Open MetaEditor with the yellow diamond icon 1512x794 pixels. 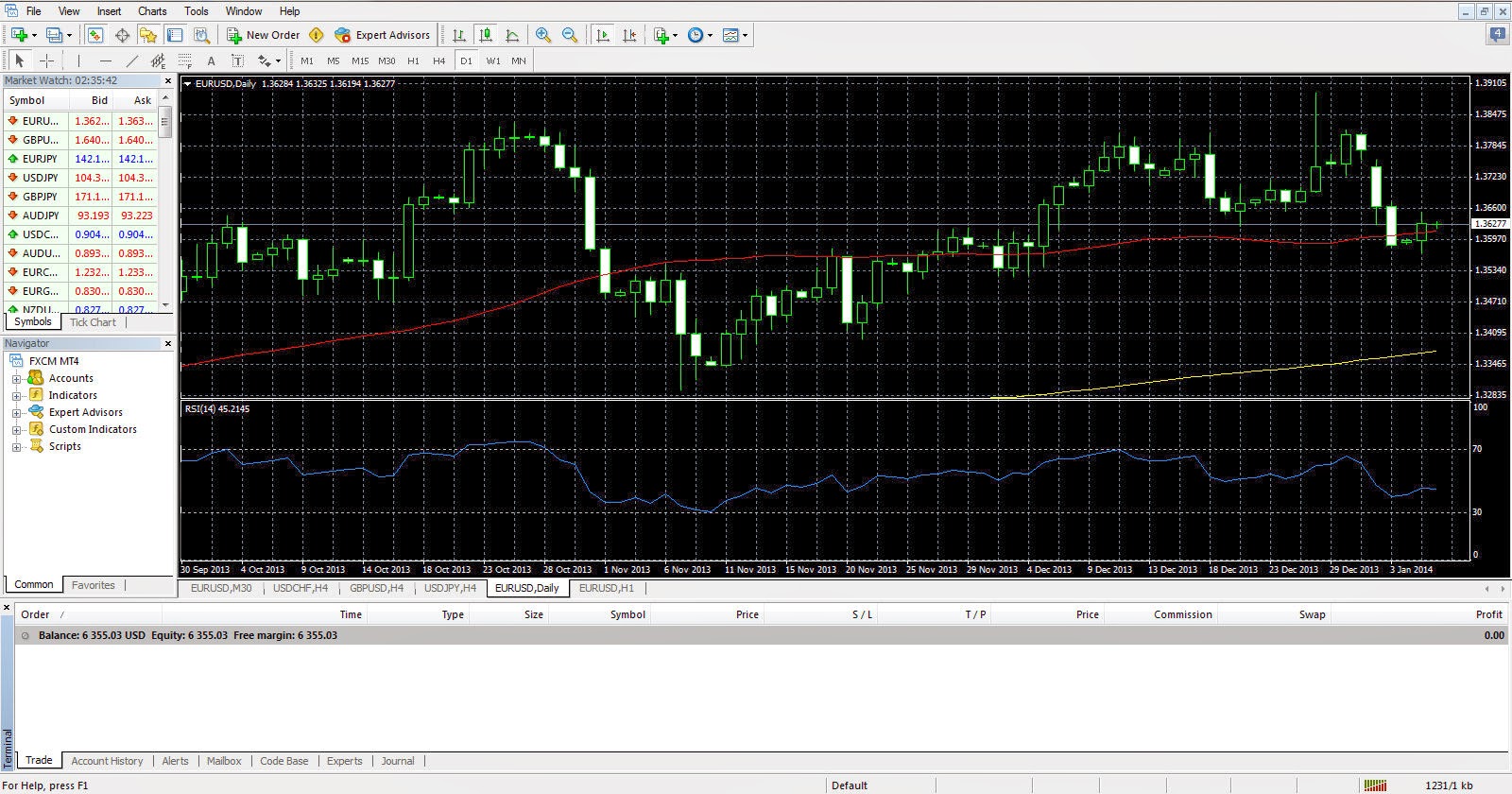point(317,35)
